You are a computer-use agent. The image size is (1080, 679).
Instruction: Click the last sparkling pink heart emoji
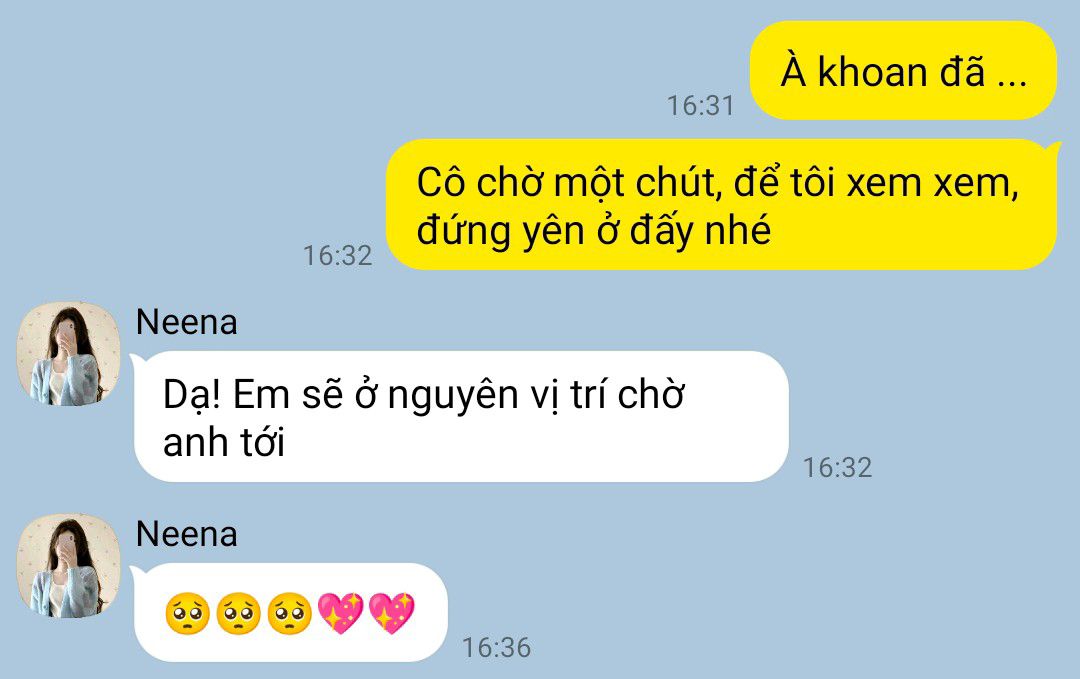coord(391,613)
